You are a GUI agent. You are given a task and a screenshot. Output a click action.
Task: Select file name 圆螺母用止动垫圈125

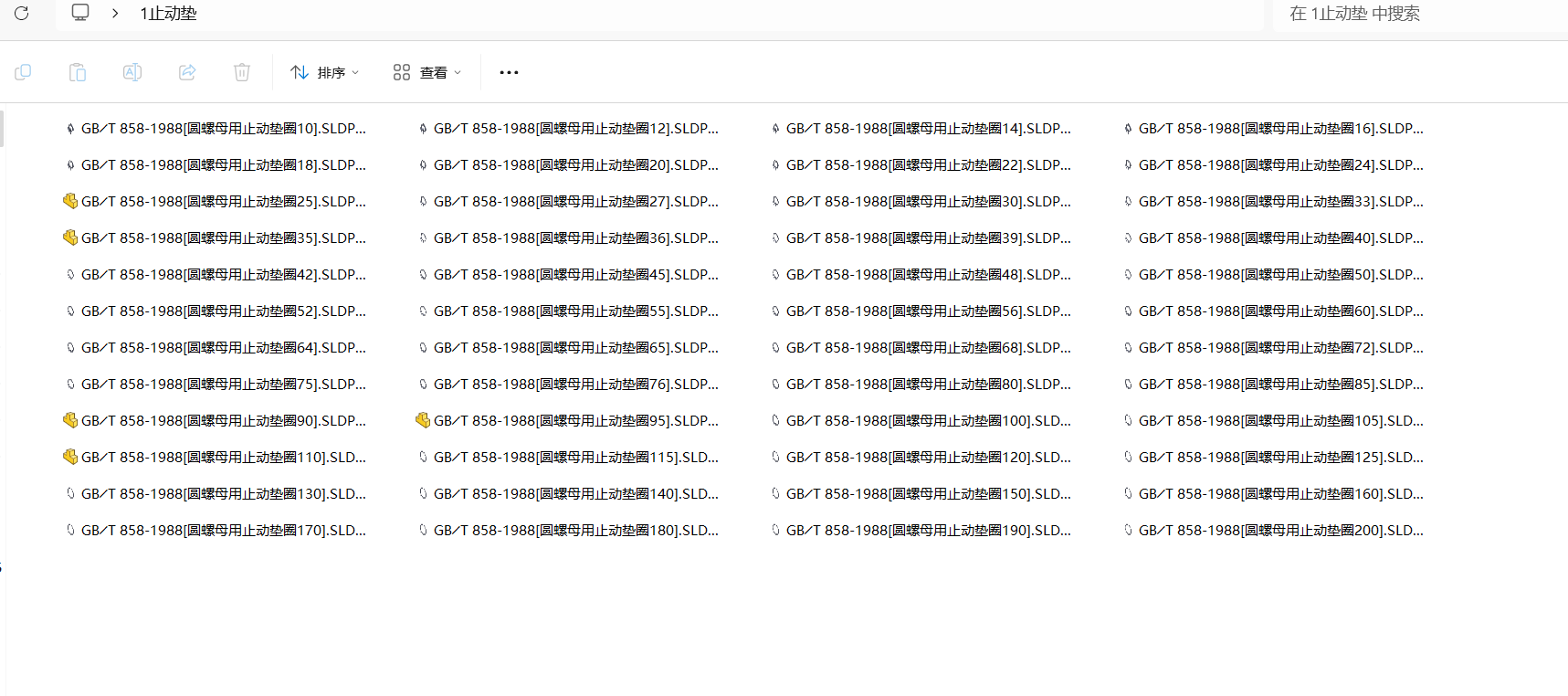(x=1280, y=458)
